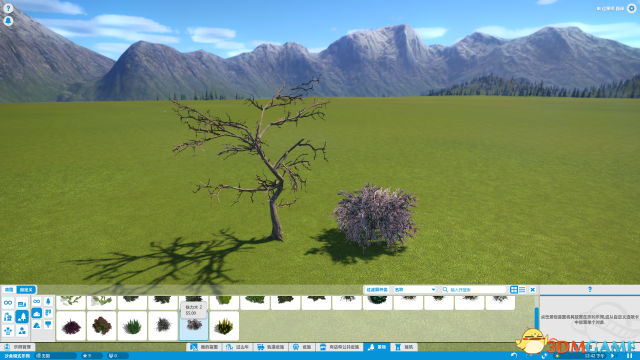Open the sort-by dropdown
Image resolution: width=640 pixels, height=360 pixels.
point(414,289)
